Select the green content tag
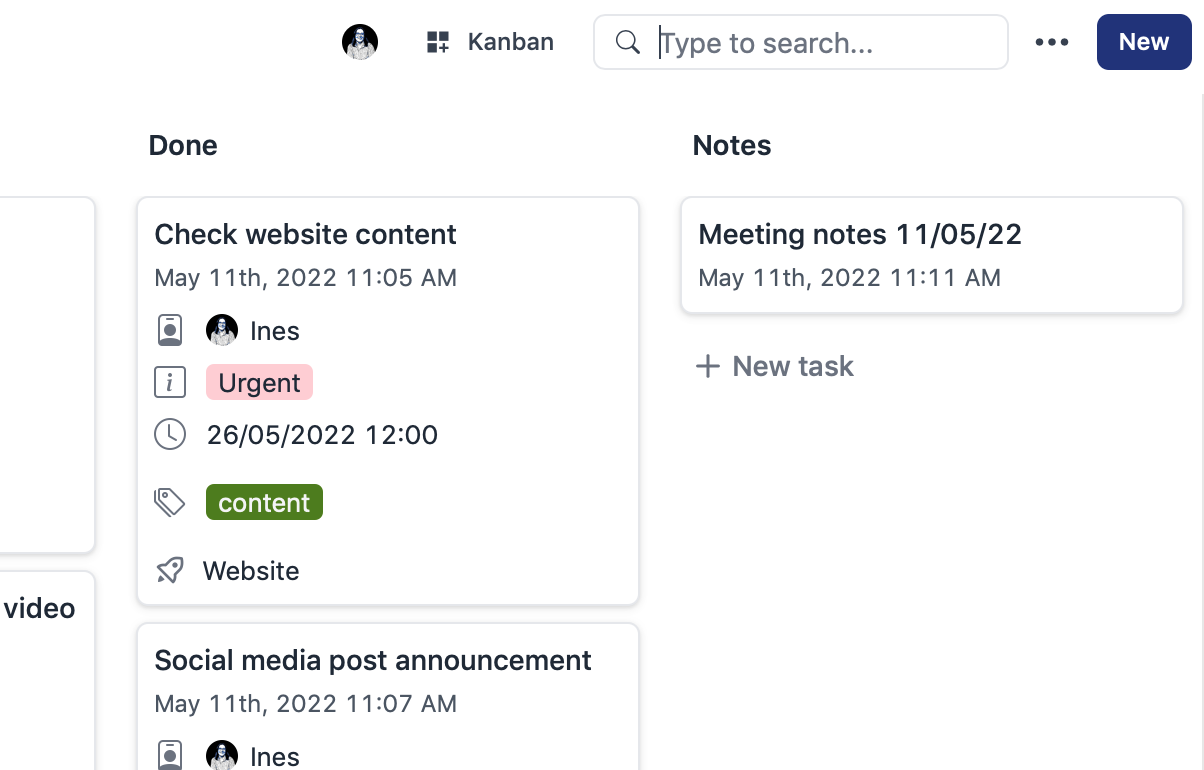 click(x=264, y=502)
